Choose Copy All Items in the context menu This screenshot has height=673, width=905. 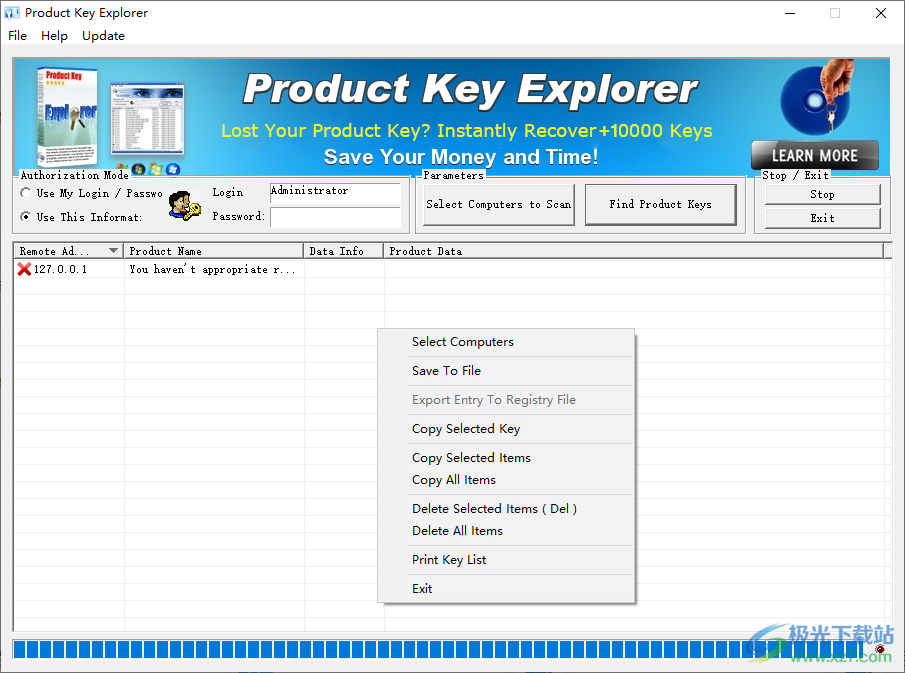point(506,480)
